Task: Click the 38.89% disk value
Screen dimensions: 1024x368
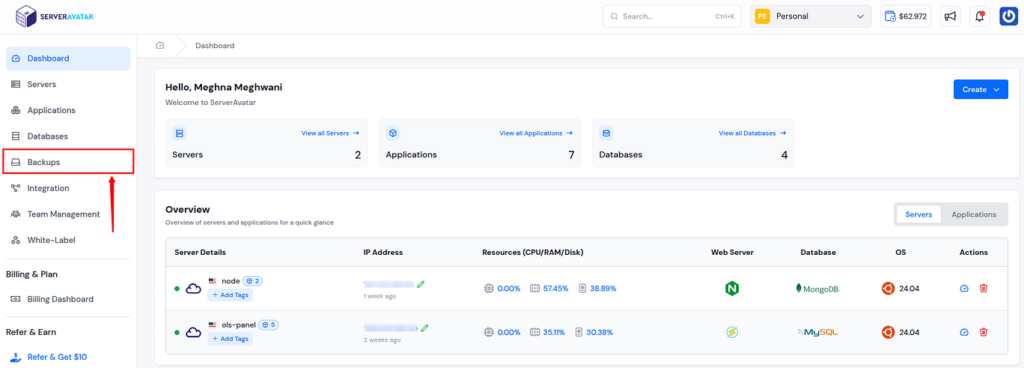Action: pyautogui.click(x=603, y=288)
